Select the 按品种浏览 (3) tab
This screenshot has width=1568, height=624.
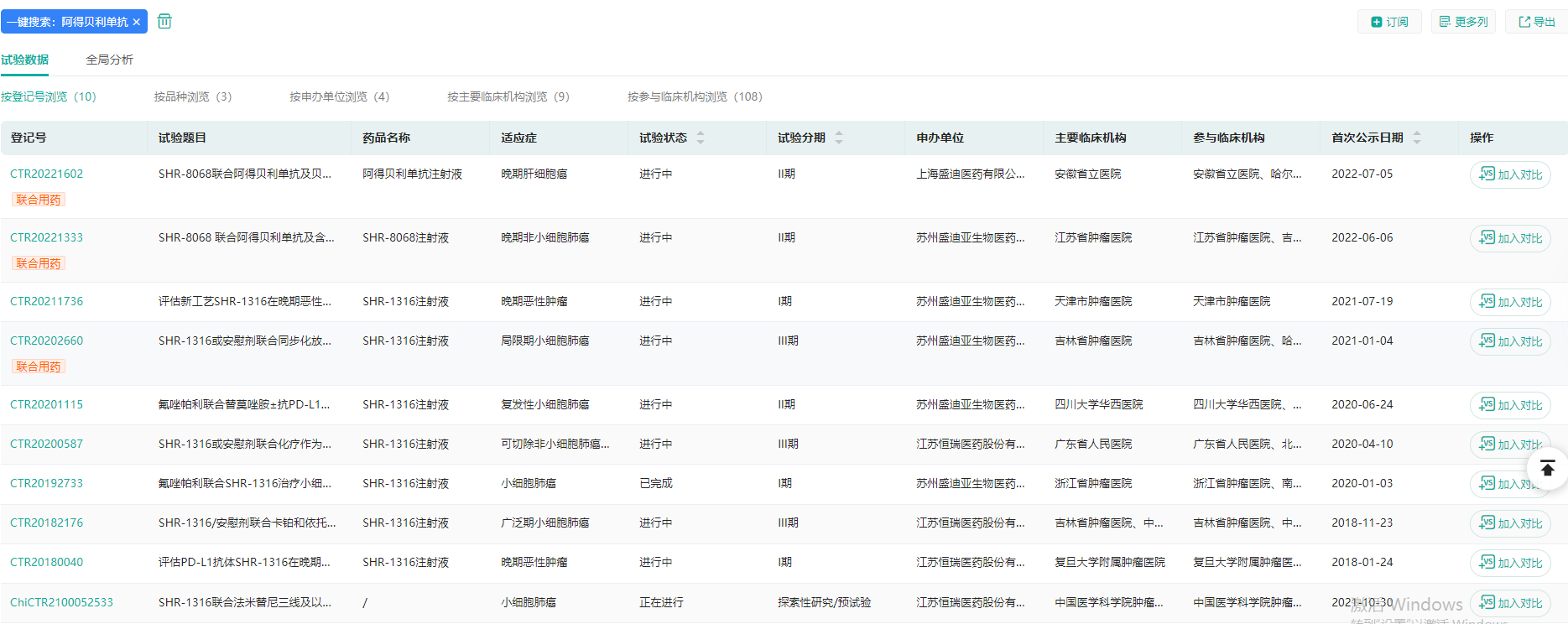pos(192,96)
